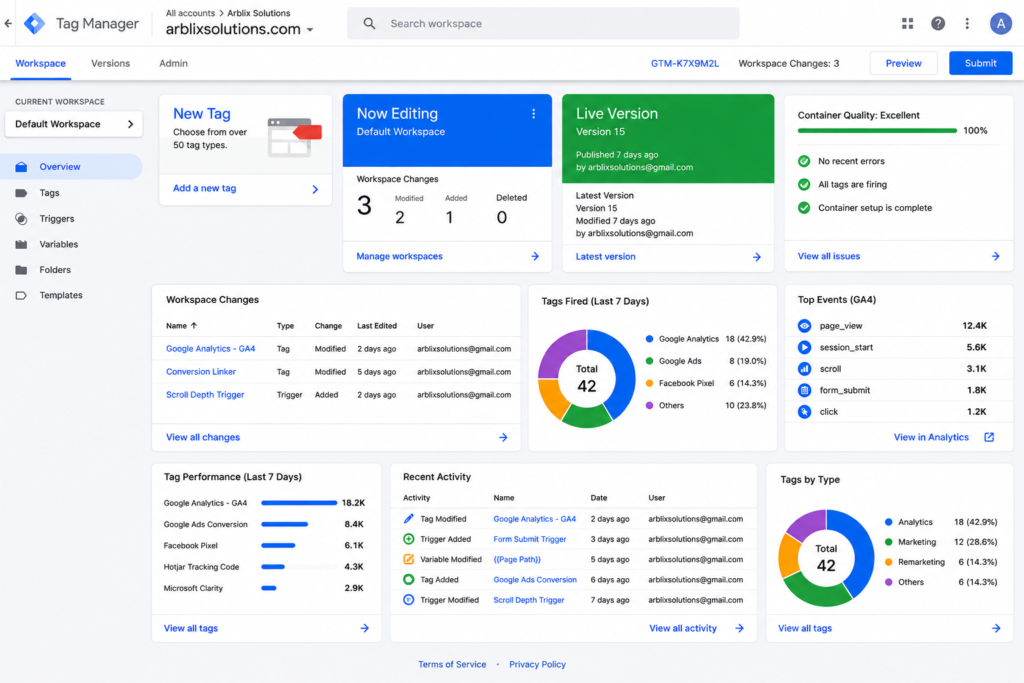Open the three-dot more options menu in header
Screen dimensions: 1024x683
click(967, 24)
